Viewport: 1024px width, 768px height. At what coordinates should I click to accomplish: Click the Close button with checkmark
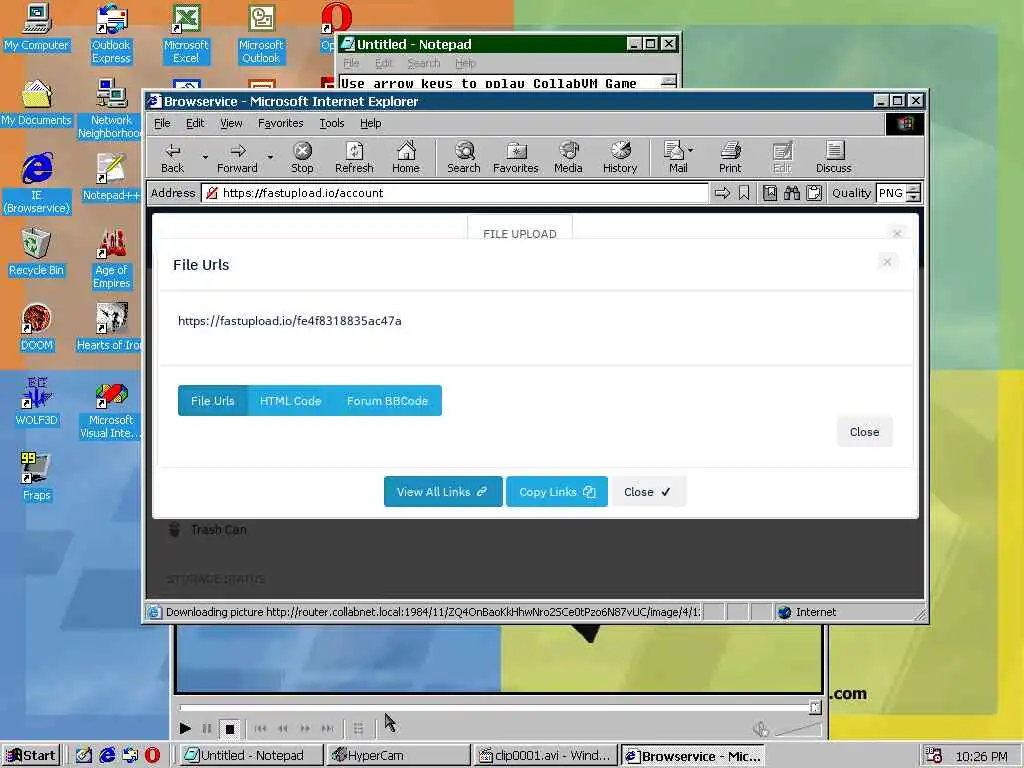click(x=647, y=492)
